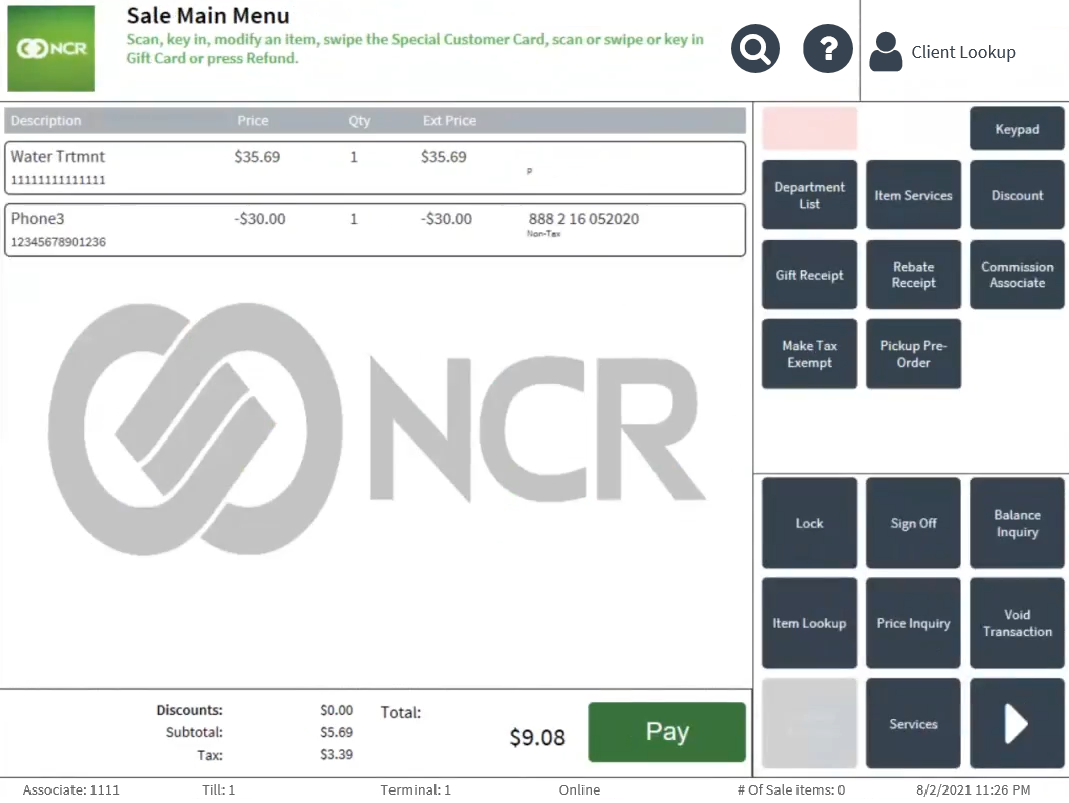Screen dimensions: 1069x803
Task: Open Item Lookup
Action: point(809,623)
